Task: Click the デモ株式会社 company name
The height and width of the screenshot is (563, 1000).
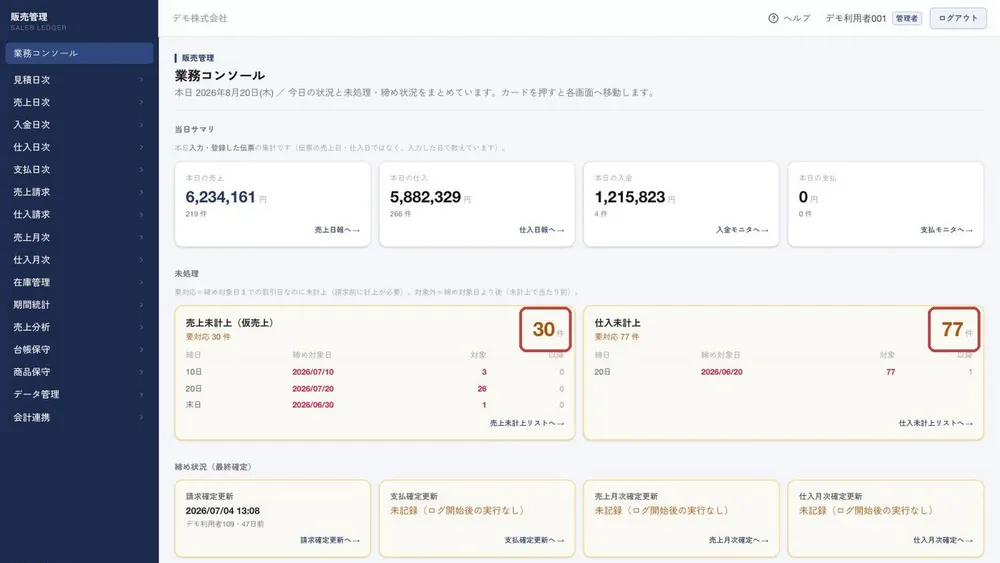Action: (x=200, y=18)
